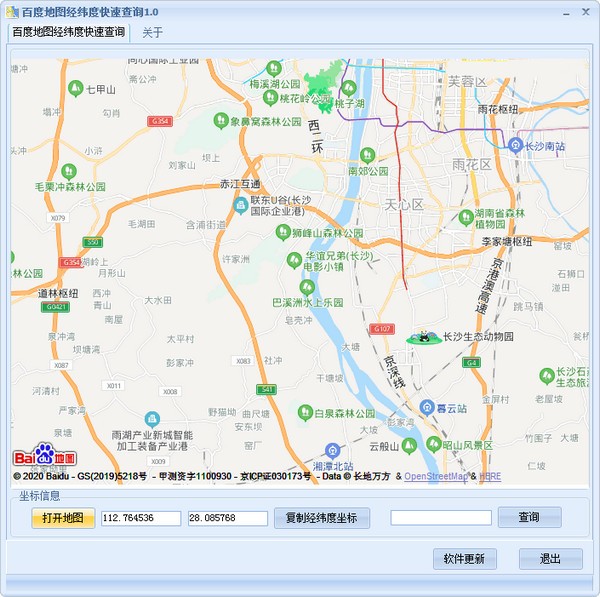Click the empty search input field

point(441,517)
